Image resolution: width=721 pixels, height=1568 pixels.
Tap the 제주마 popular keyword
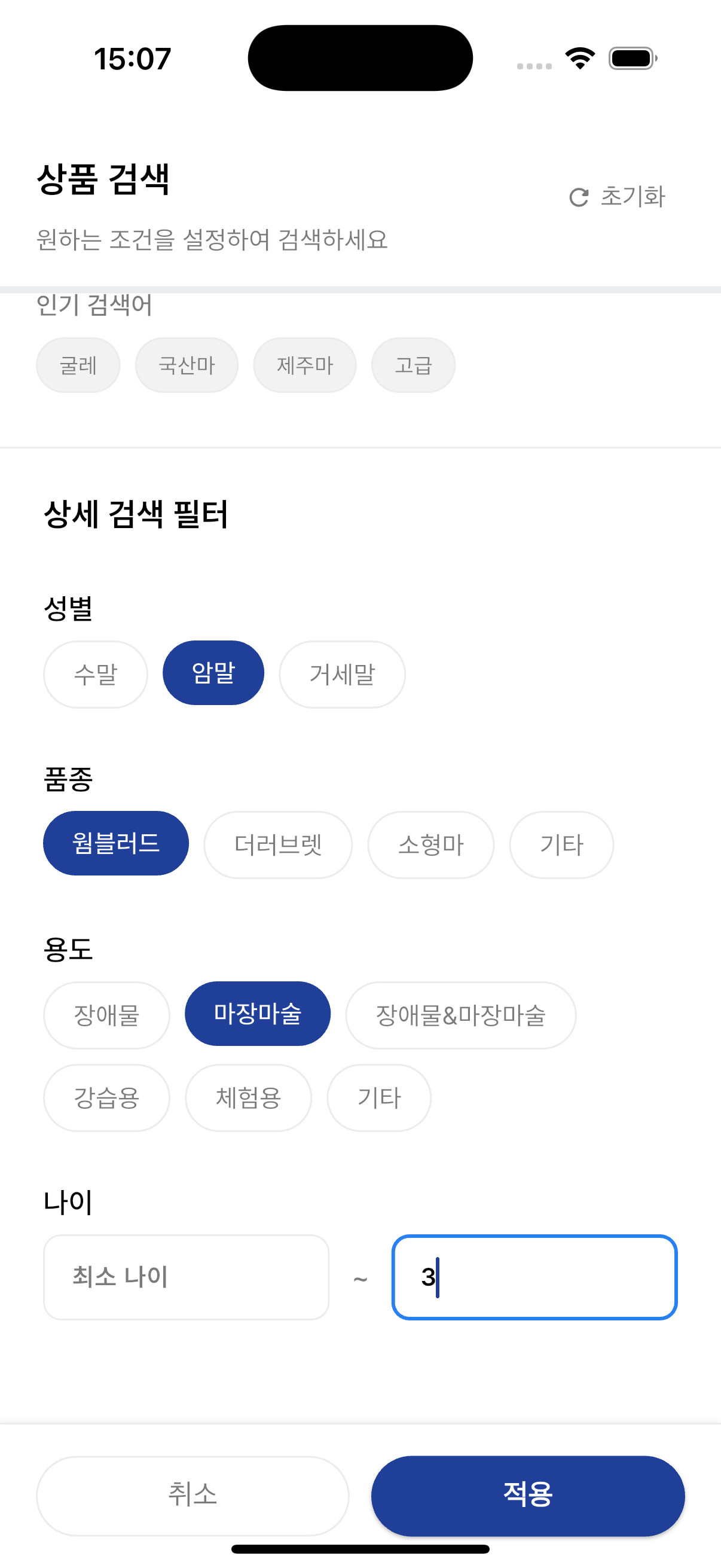[305, 365]
